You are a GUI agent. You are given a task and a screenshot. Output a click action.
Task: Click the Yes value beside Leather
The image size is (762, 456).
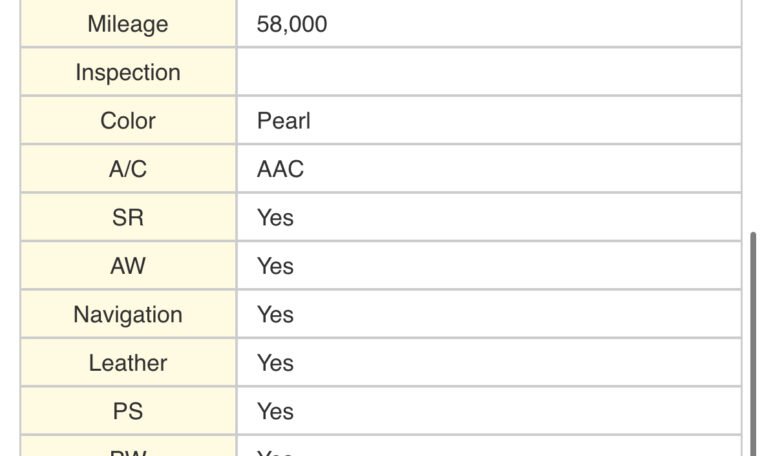(275, 363)
